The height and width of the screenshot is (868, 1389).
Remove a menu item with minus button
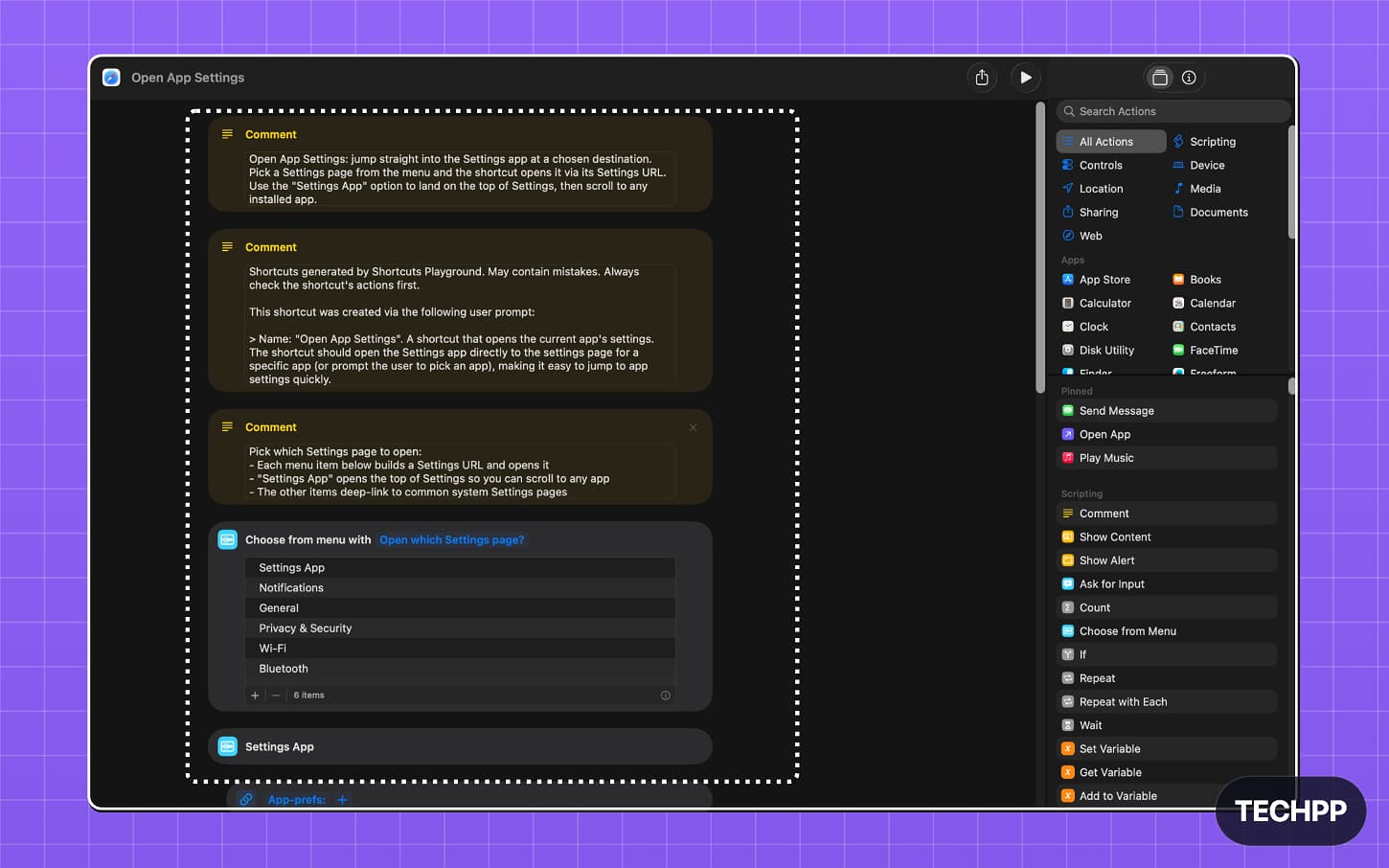tap(276, 696)
